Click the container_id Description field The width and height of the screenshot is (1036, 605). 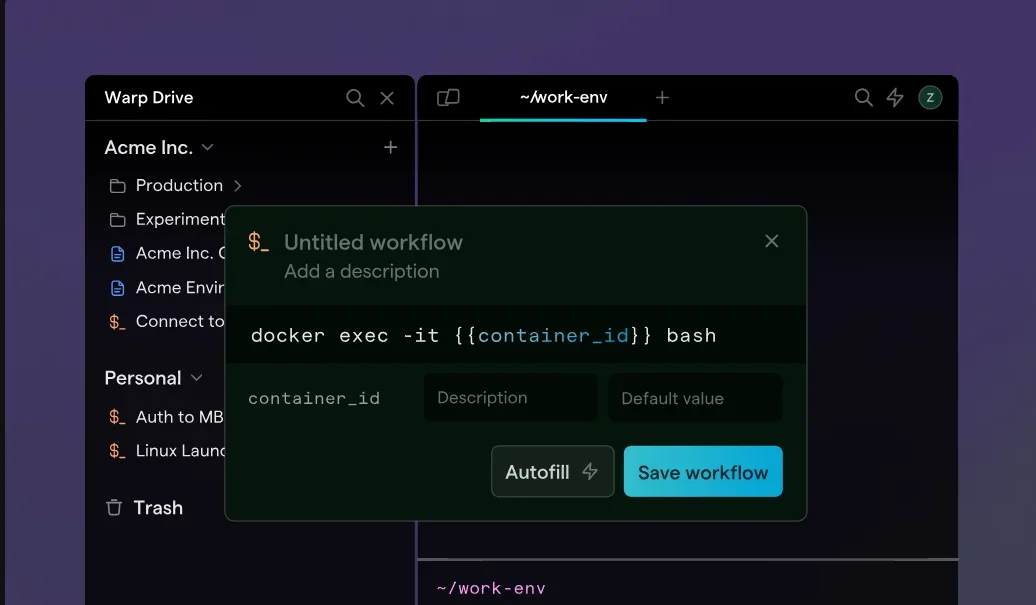pyautogui.click(x=510, y=398)
